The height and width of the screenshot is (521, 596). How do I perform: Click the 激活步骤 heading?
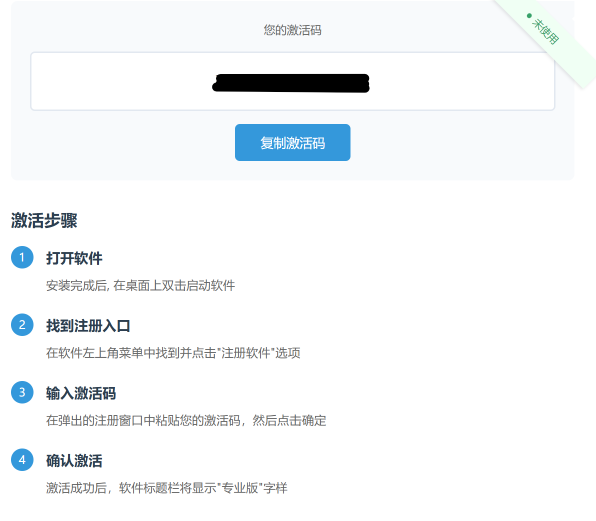pyautogui.click(x=44, y=220)
